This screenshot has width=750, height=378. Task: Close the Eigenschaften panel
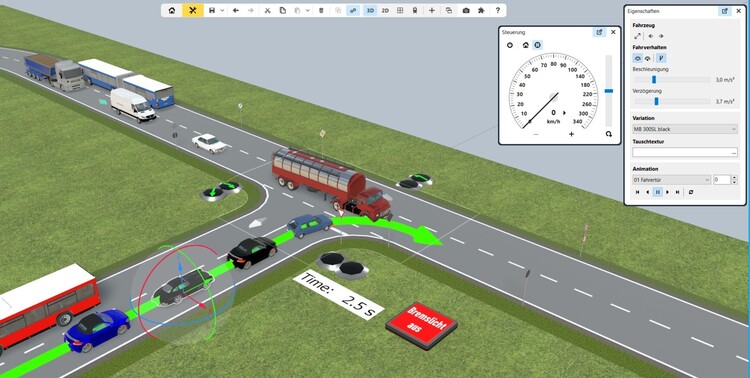click(739, 11)
